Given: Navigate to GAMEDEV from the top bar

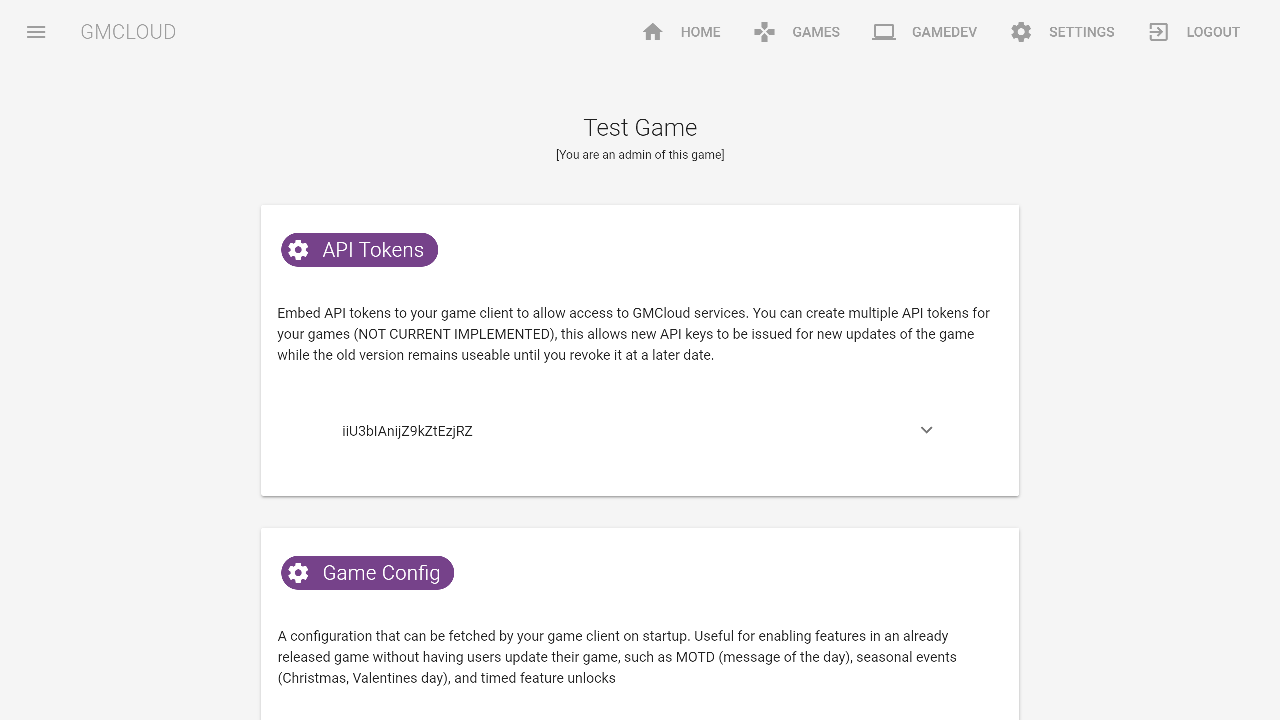Looking at the screenshot, I should pos(944,31).
